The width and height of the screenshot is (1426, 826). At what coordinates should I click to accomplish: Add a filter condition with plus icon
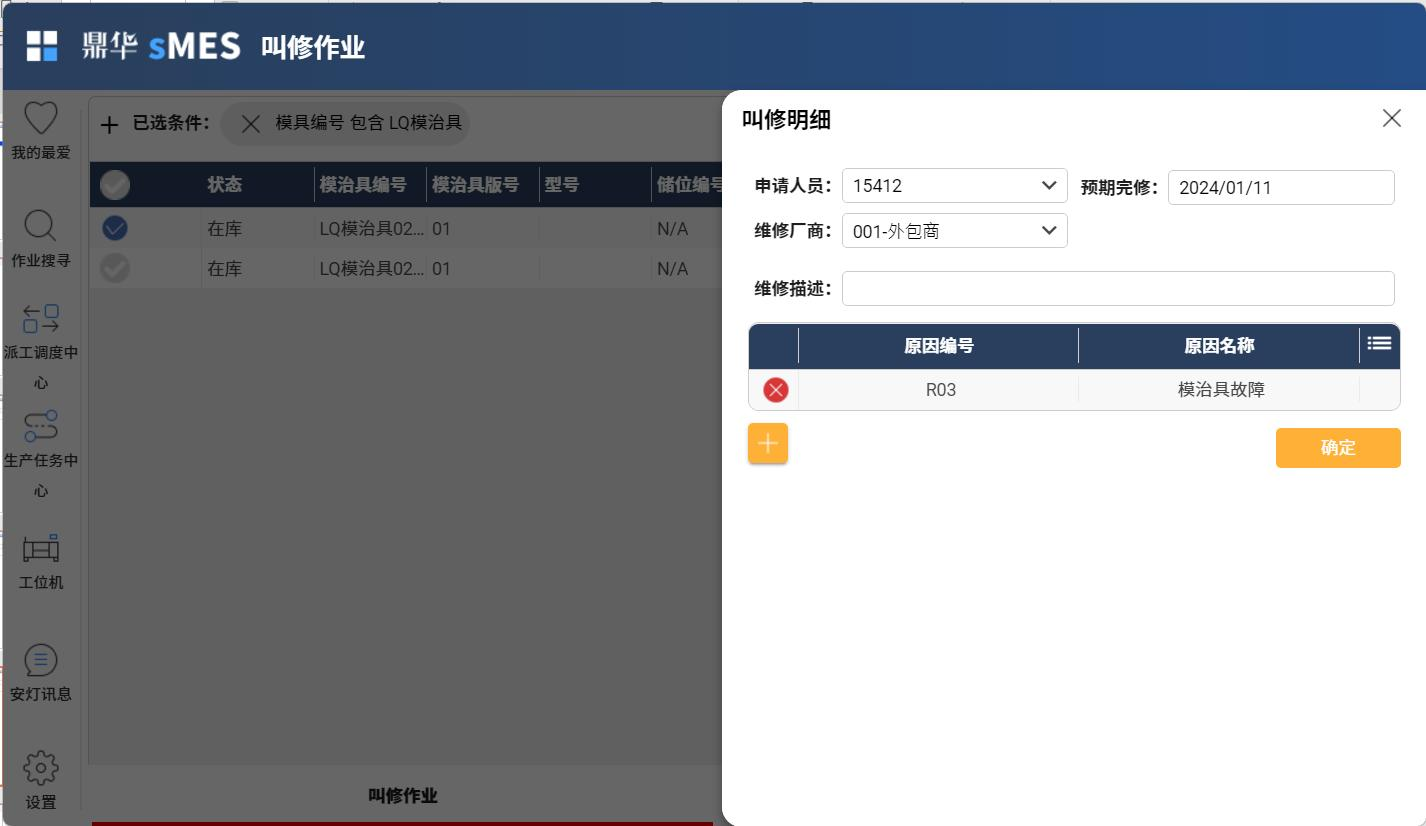[110, 125]
